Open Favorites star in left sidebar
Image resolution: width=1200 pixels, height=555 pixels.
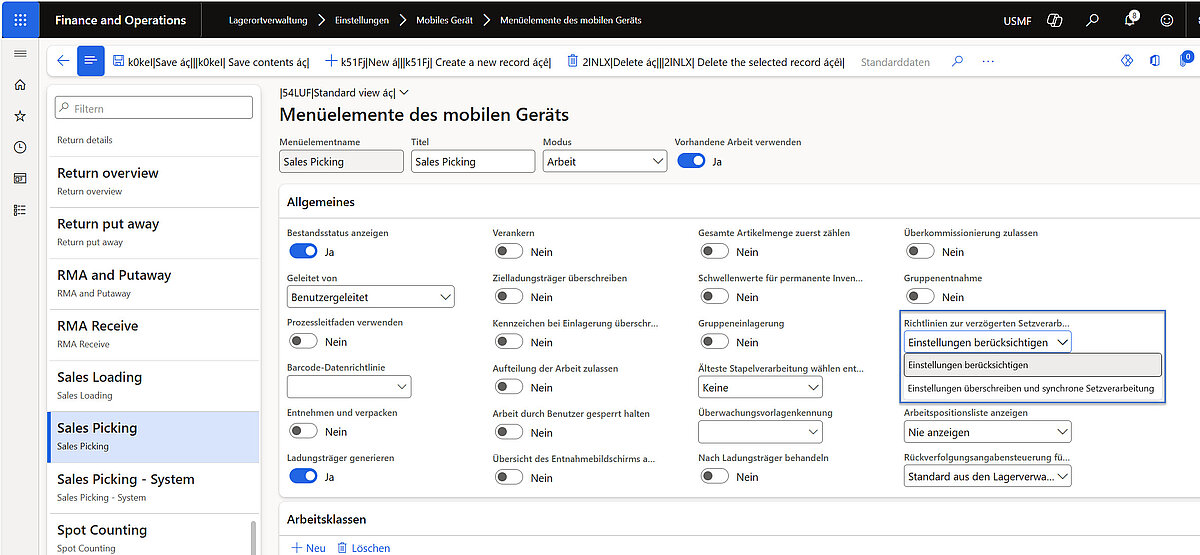click(20, 116)
